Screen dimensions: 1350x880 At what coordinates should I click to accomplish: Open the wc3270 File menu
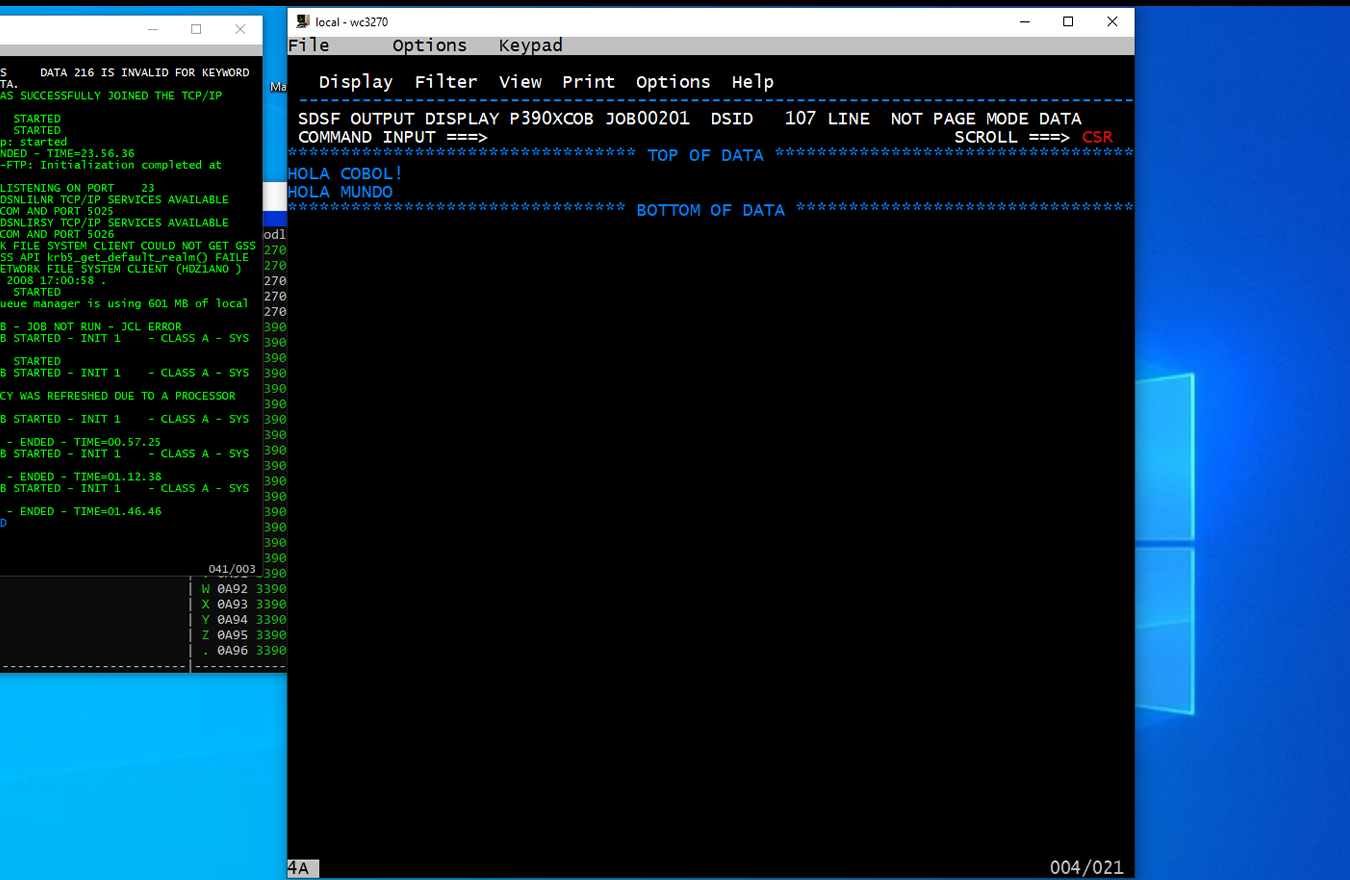tap(308, 46)
